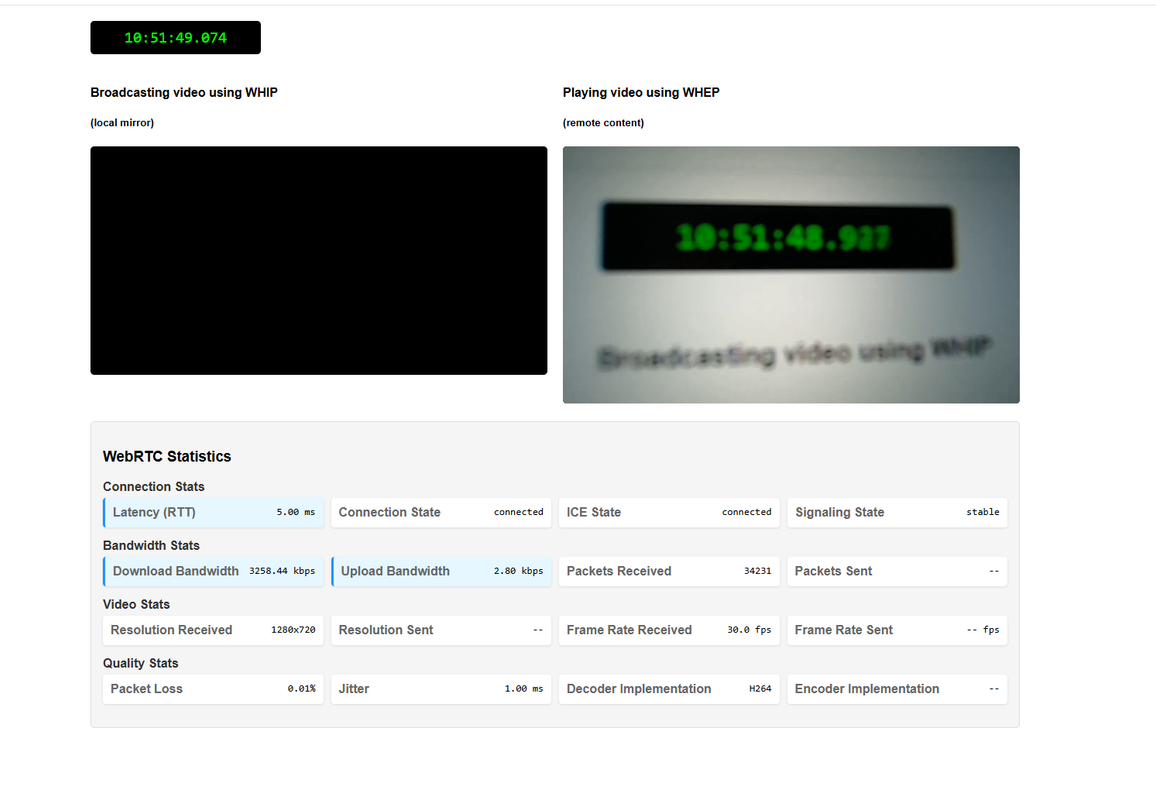Click the Upload Bandwidth label

coord(395,571)
